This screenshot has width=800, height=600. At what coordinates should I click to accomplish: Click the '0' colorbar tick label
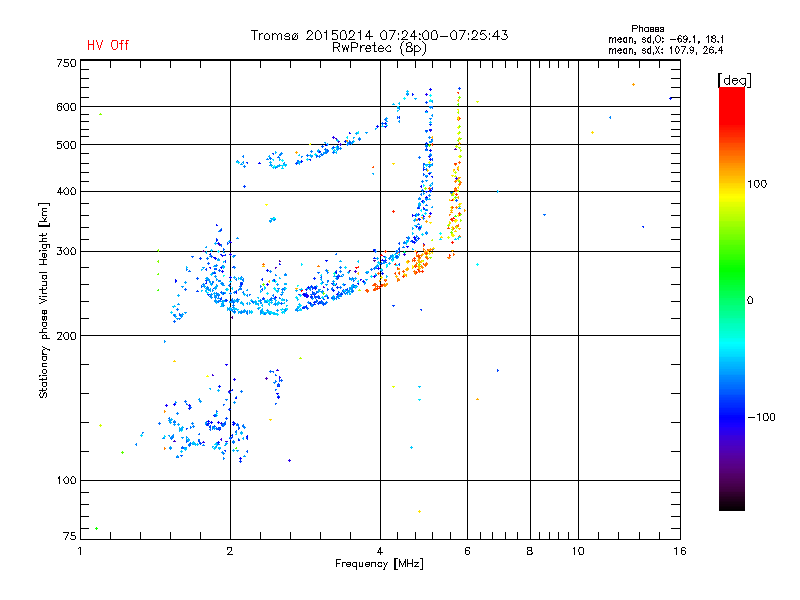tap(750, 301)
